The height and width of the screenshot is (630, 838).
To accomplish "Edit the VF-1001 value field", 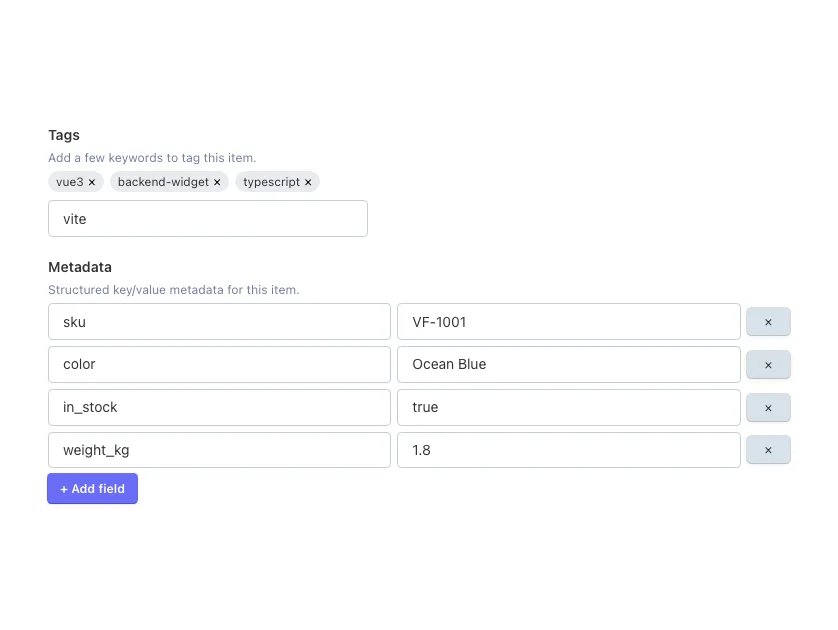I will click(x=569, y=322).
